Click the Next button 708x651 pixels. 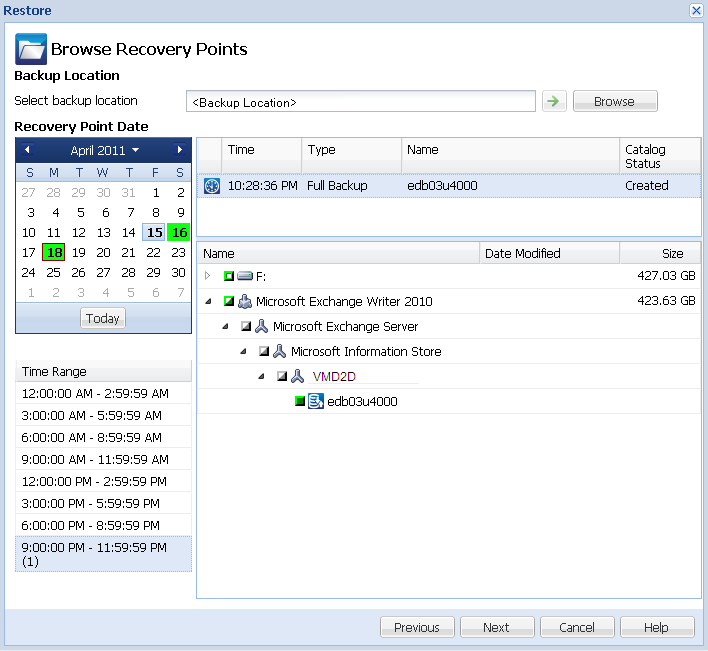click(x=496, y=627)
